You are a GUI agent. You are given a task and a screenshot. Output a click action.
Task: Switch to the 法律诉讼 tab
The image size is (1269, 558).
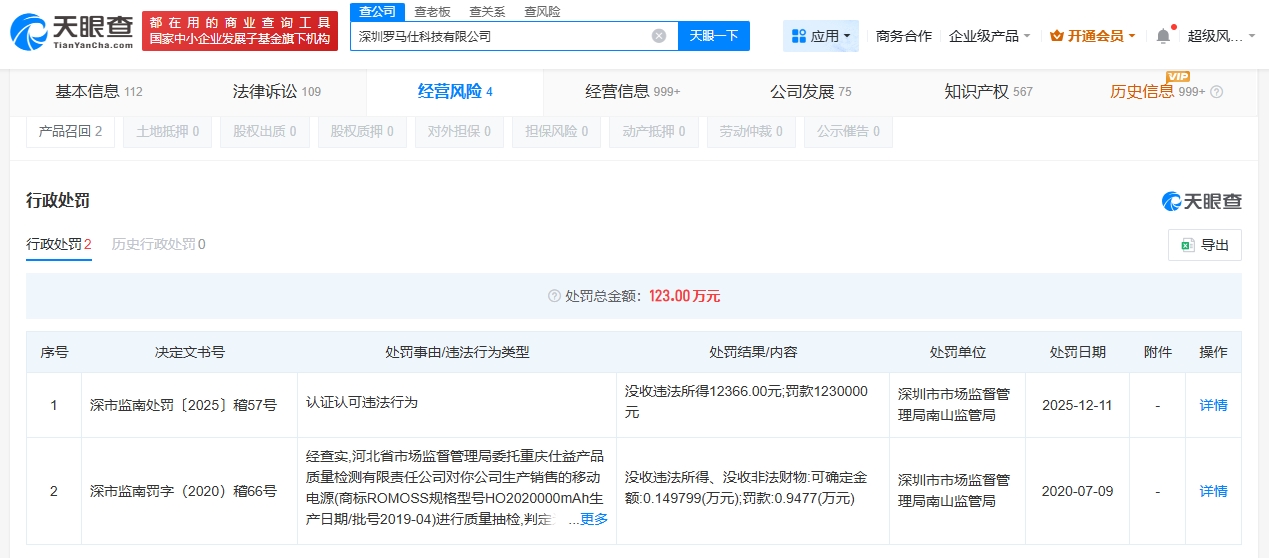(276, 92)
